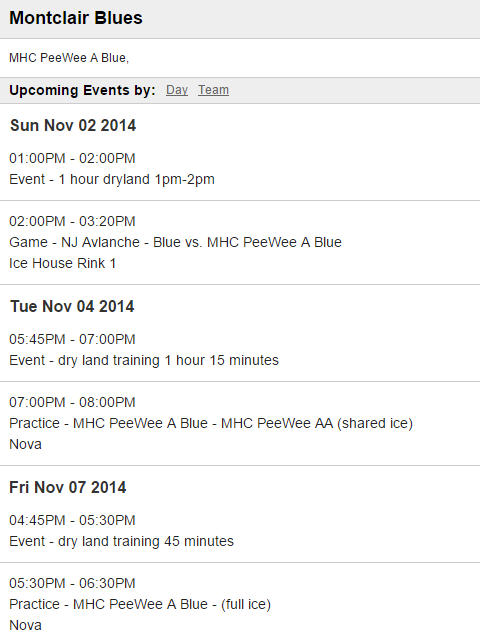Viewport: 480px width, 640px height.
Task: Click the 05:30PM - 06:30PM time slot
Action: 72,583
